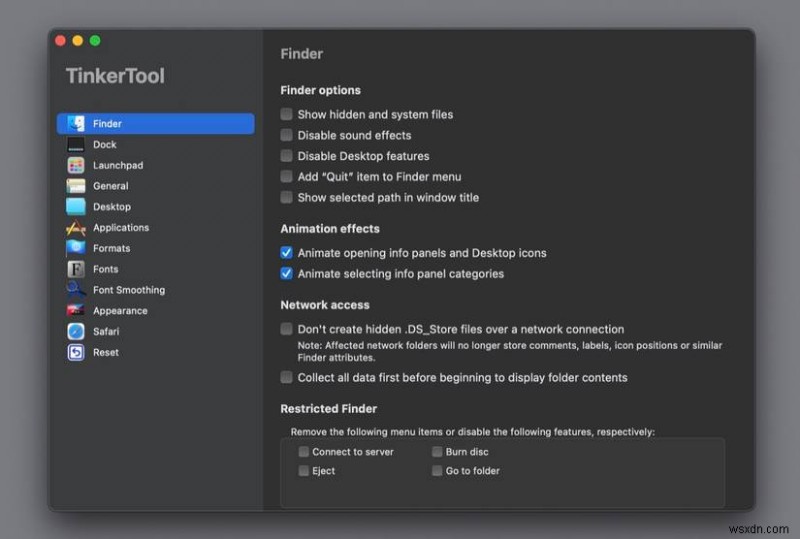Enable Show hidden and system files
This screenshot has height=539, width=800.
(x=287, y=114)
